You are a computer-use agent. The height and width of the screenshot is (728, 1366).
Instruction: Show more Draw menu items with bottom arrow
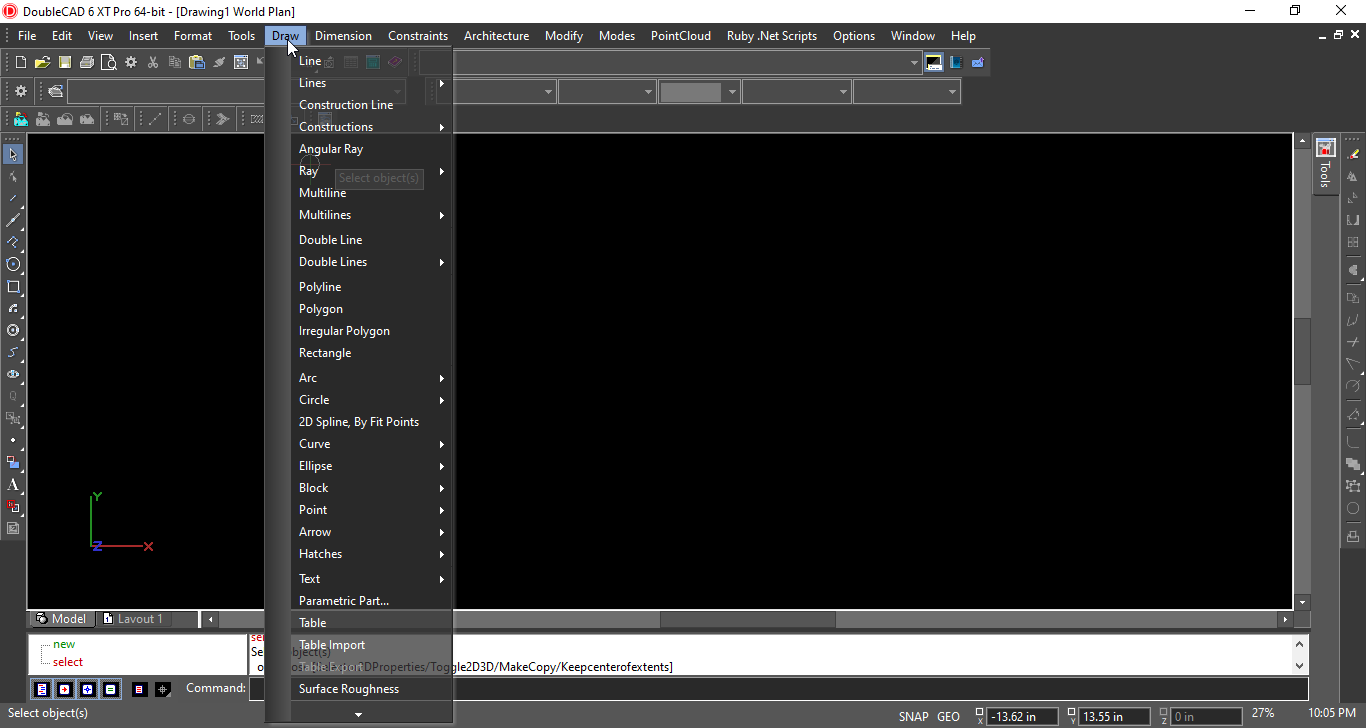(359, 713)
